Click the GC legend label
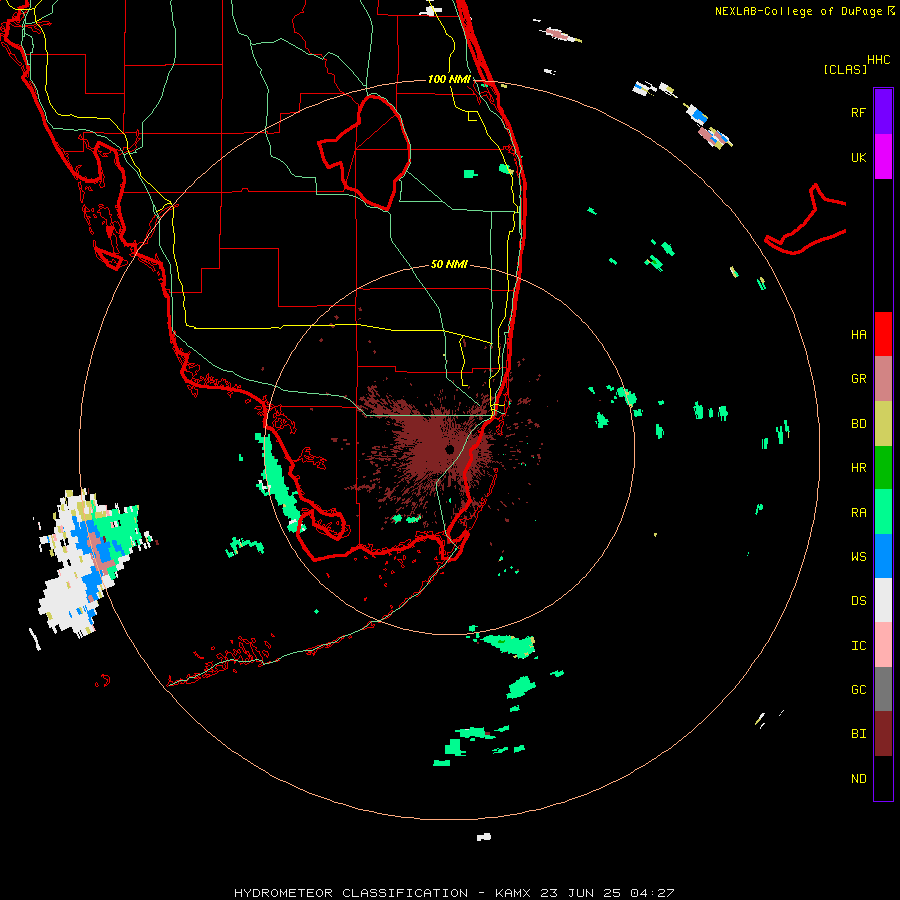This screenshot has height=900, width=900. 858,689
